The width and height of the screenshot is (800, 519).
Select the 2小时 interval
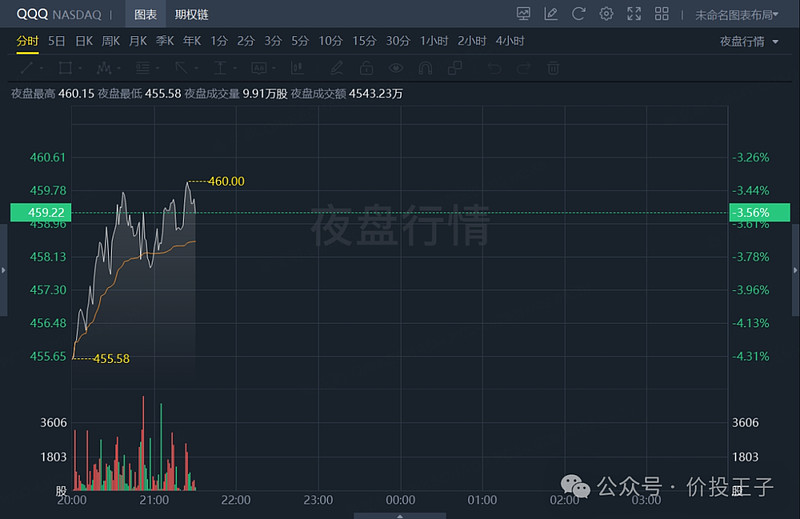472,41
